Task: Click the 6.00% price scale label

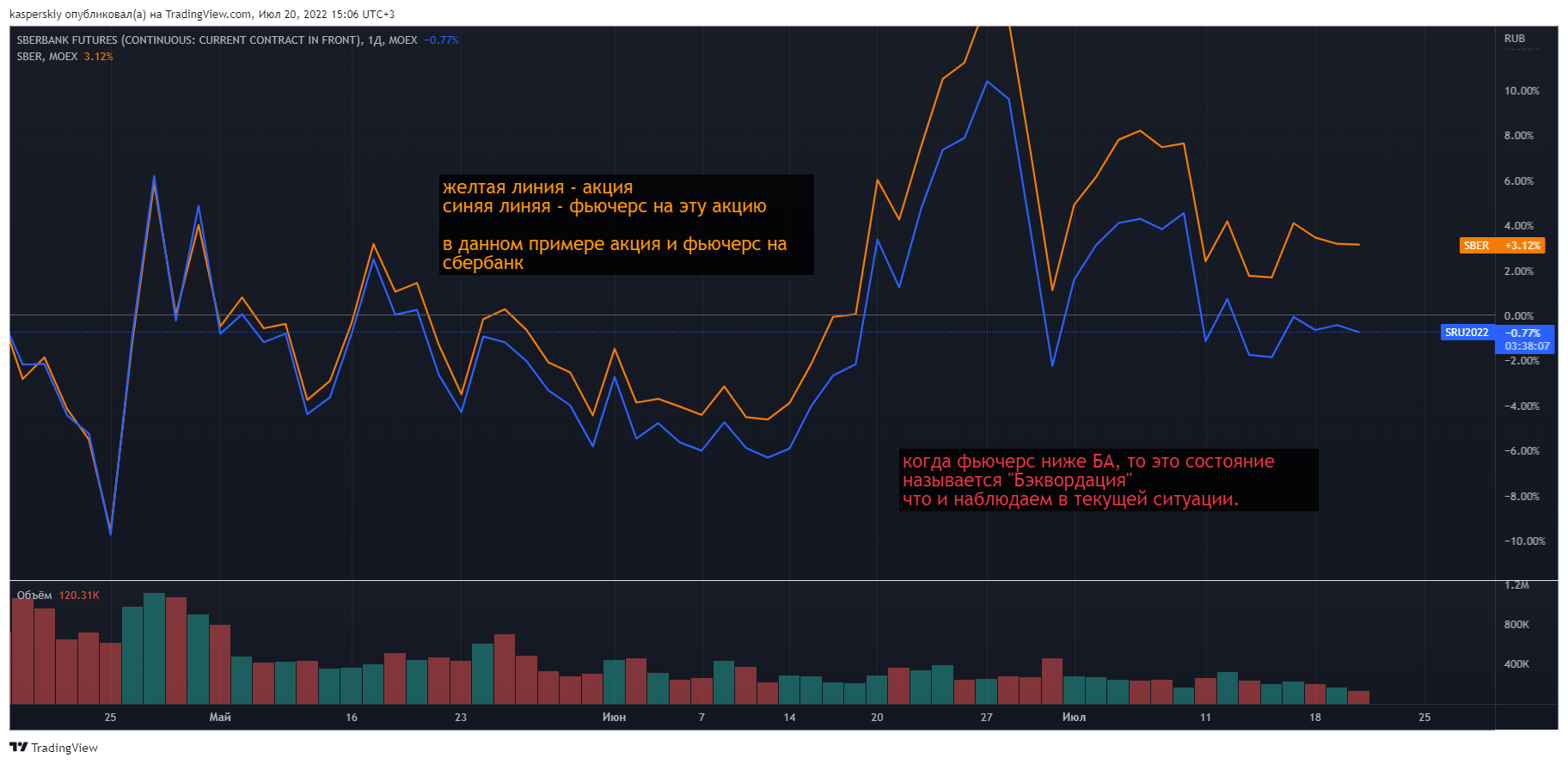Action: pos(1519,181)
